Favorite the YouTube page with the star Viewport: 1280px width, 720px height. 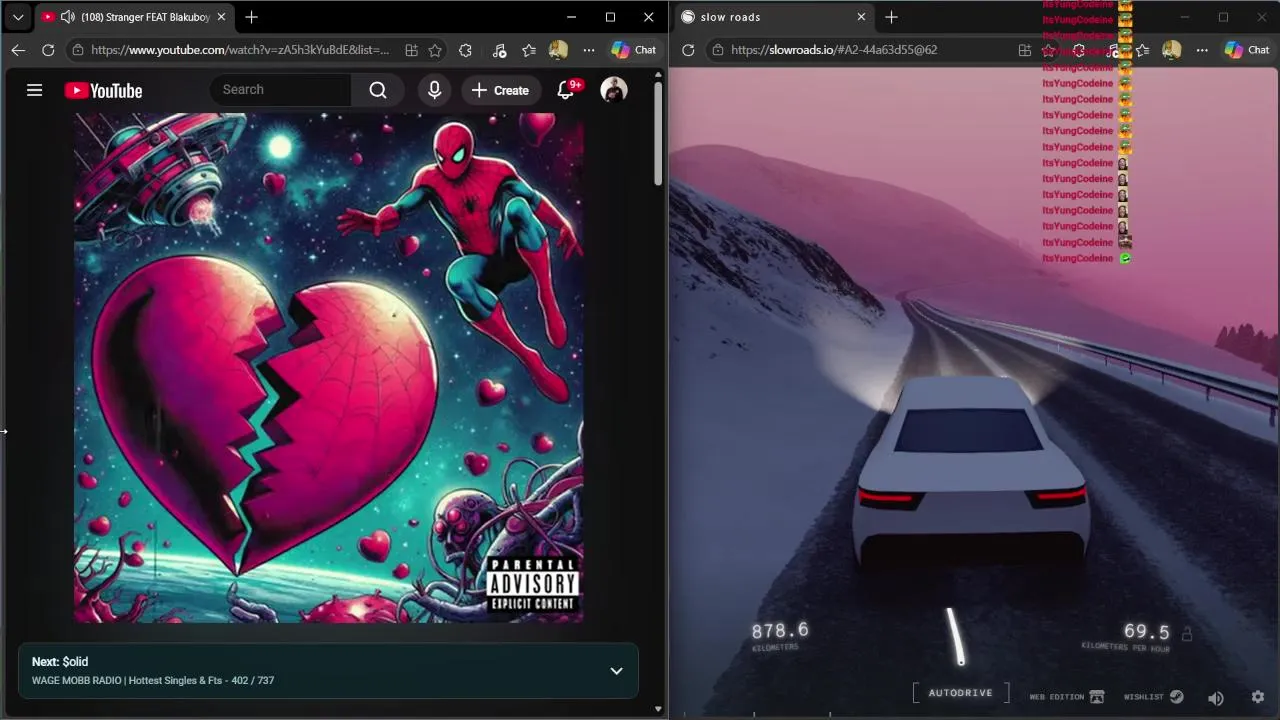[x=435, y=50]
